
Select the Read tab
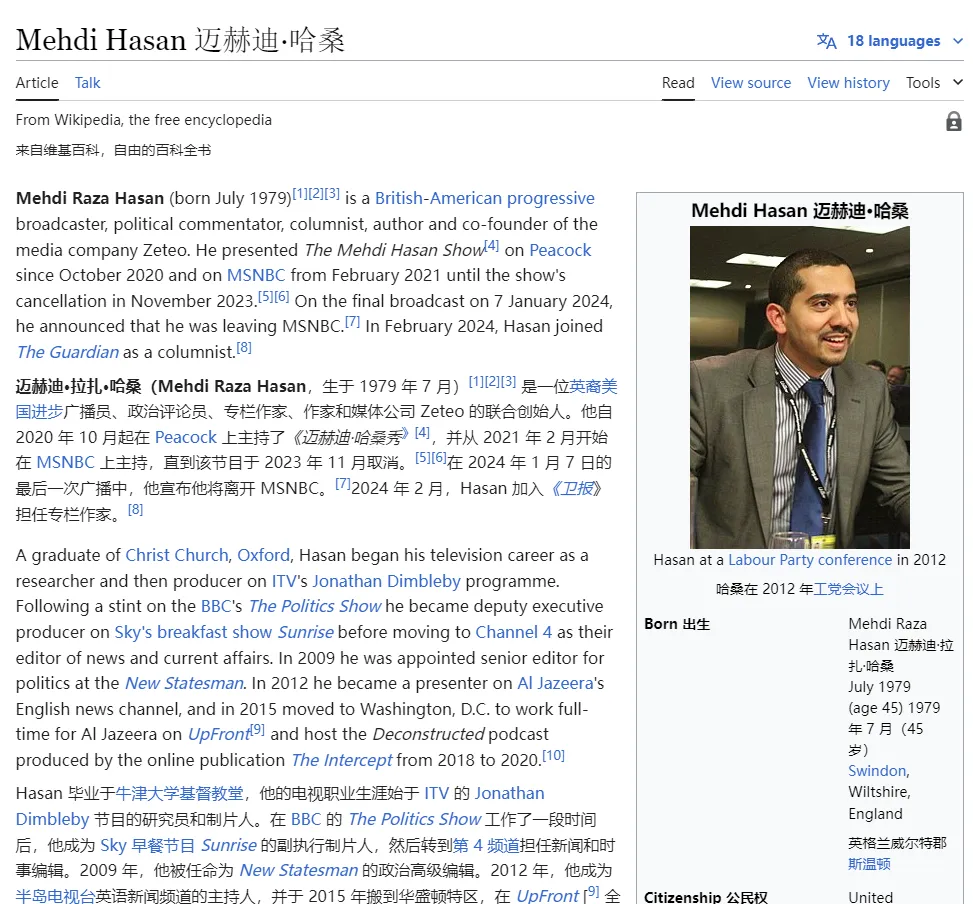678,83
